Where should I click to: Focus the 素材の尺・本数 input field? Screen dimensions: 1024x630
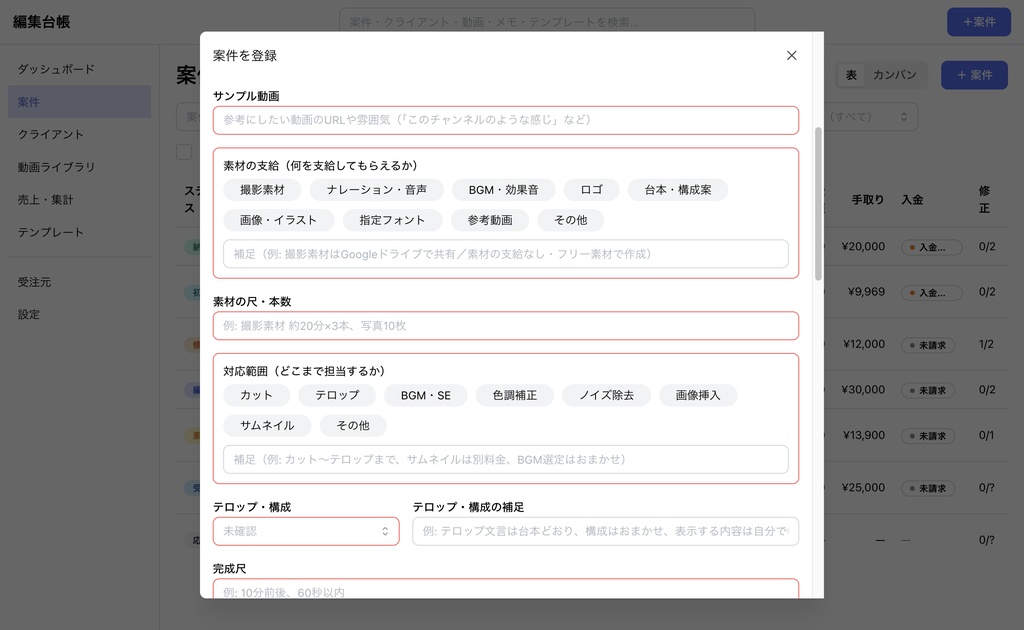point(505,326)
